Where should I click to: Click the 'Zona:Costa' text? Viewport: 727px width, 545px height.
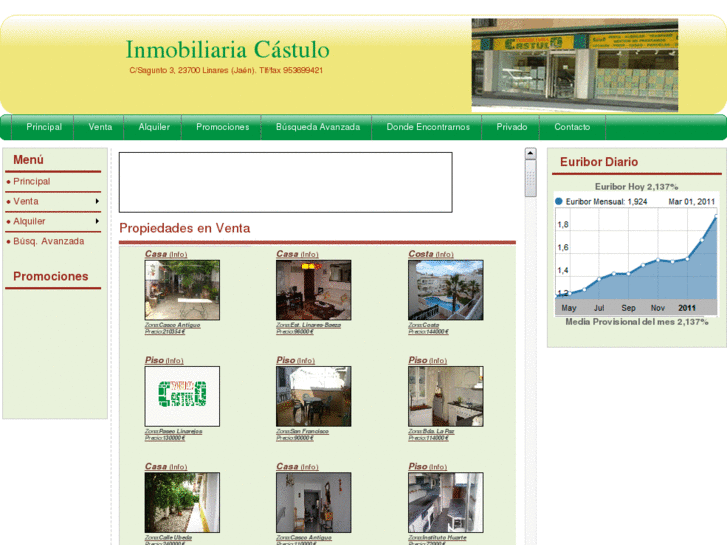423,325
